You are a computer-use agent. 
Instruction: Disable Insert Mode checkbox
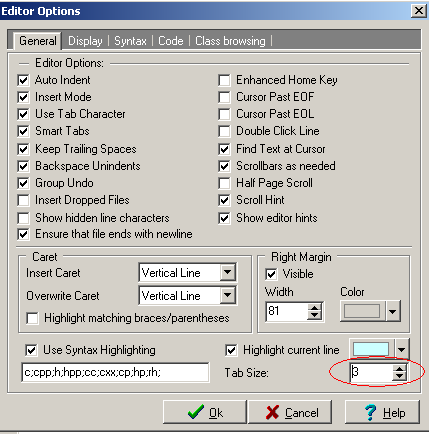tap(23, 97)
